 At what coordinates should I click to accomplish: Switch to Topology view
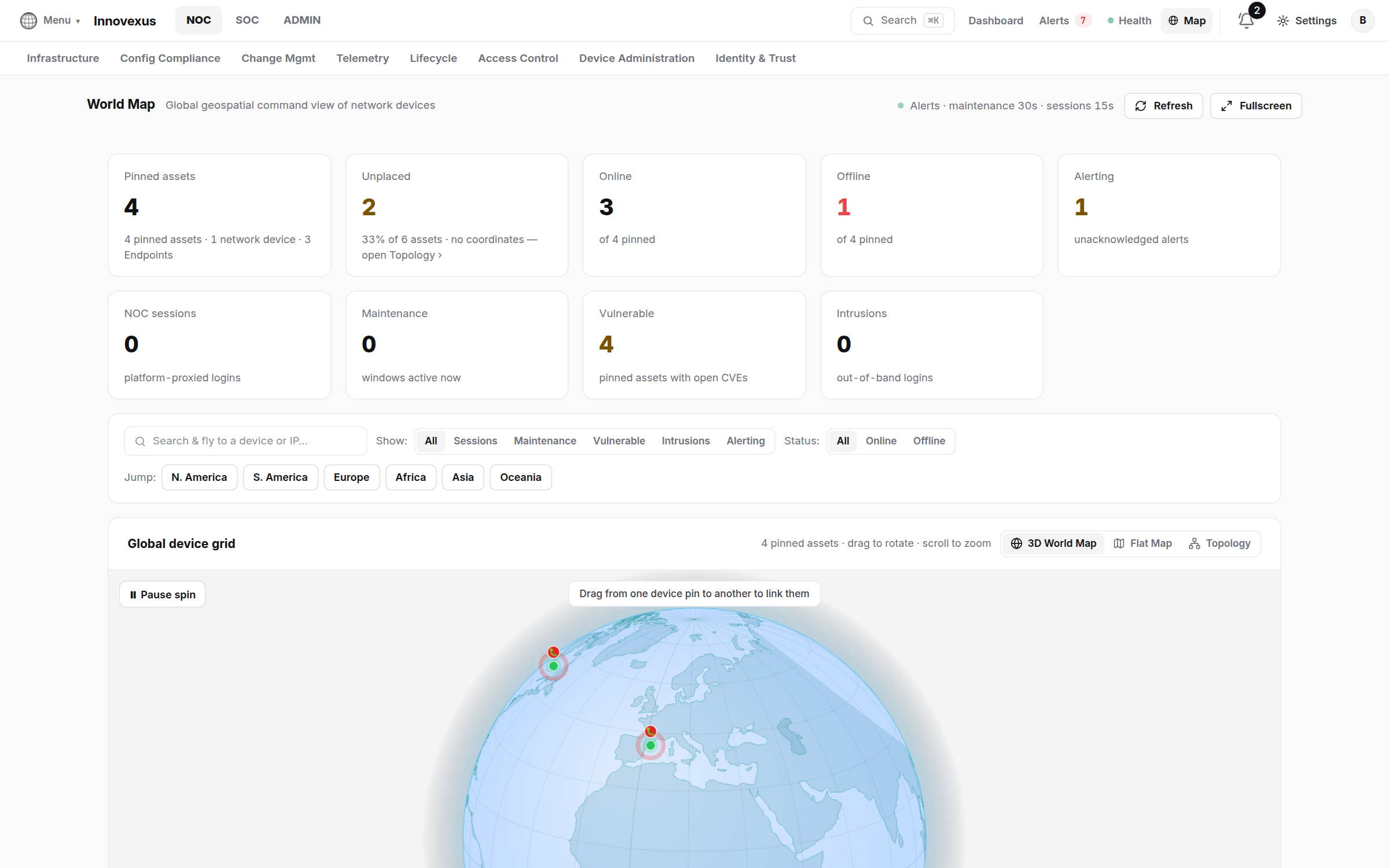[1219, 543]
